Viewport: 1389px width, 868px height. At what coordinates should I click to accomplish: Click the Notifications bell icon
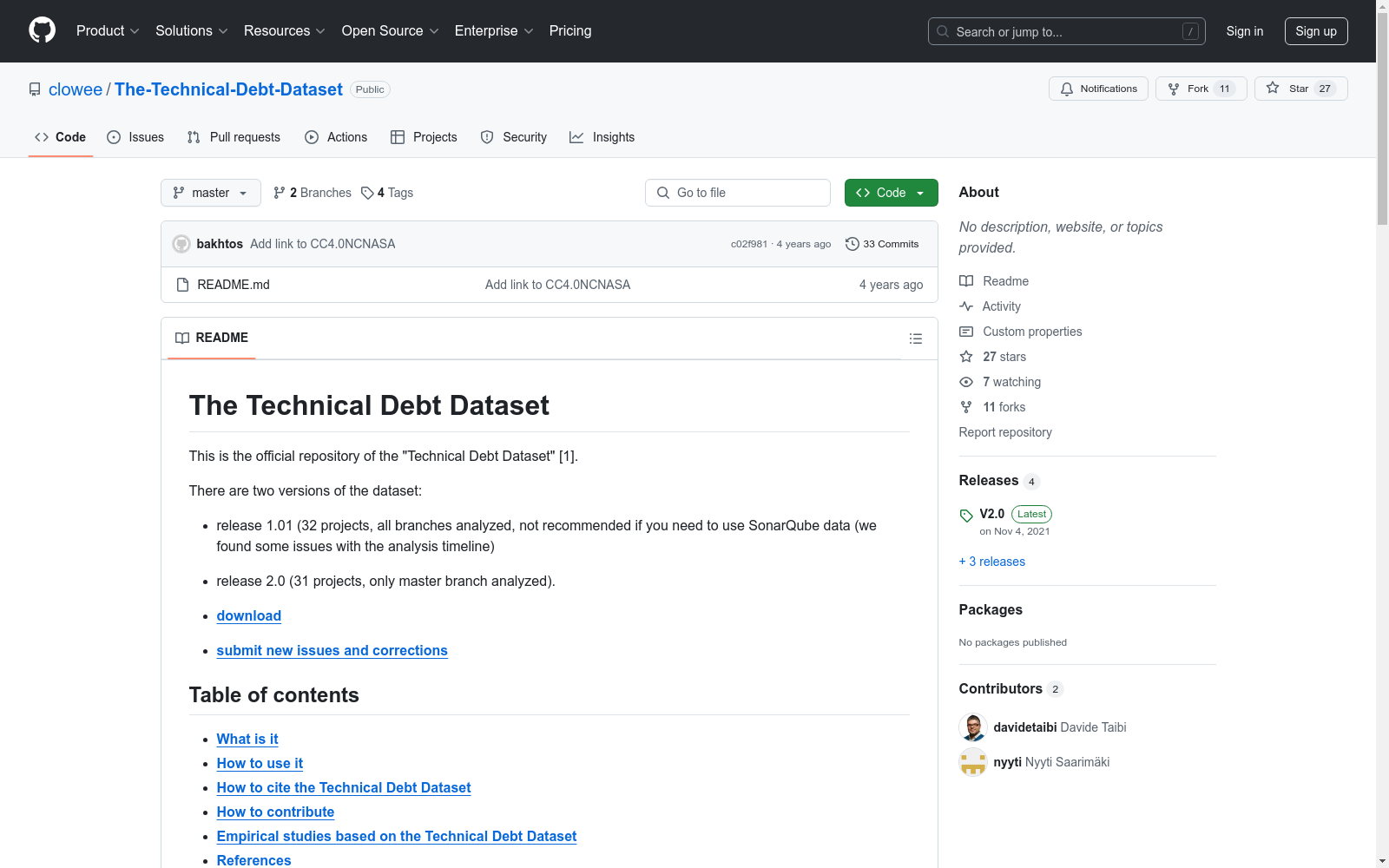pyautogui.click(x=1067, y=89)
